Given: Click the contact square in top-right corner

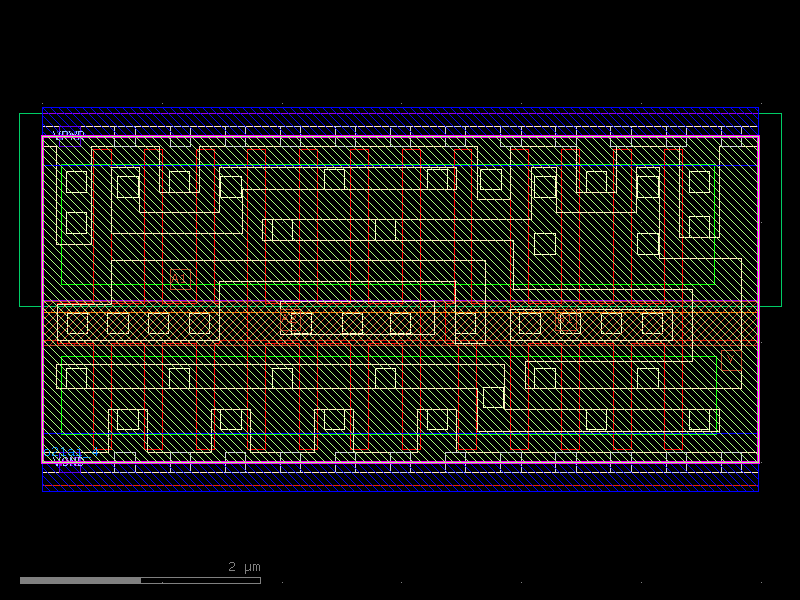Looking at the screenshot, I should pyautogui.click(x=699, y=181).
